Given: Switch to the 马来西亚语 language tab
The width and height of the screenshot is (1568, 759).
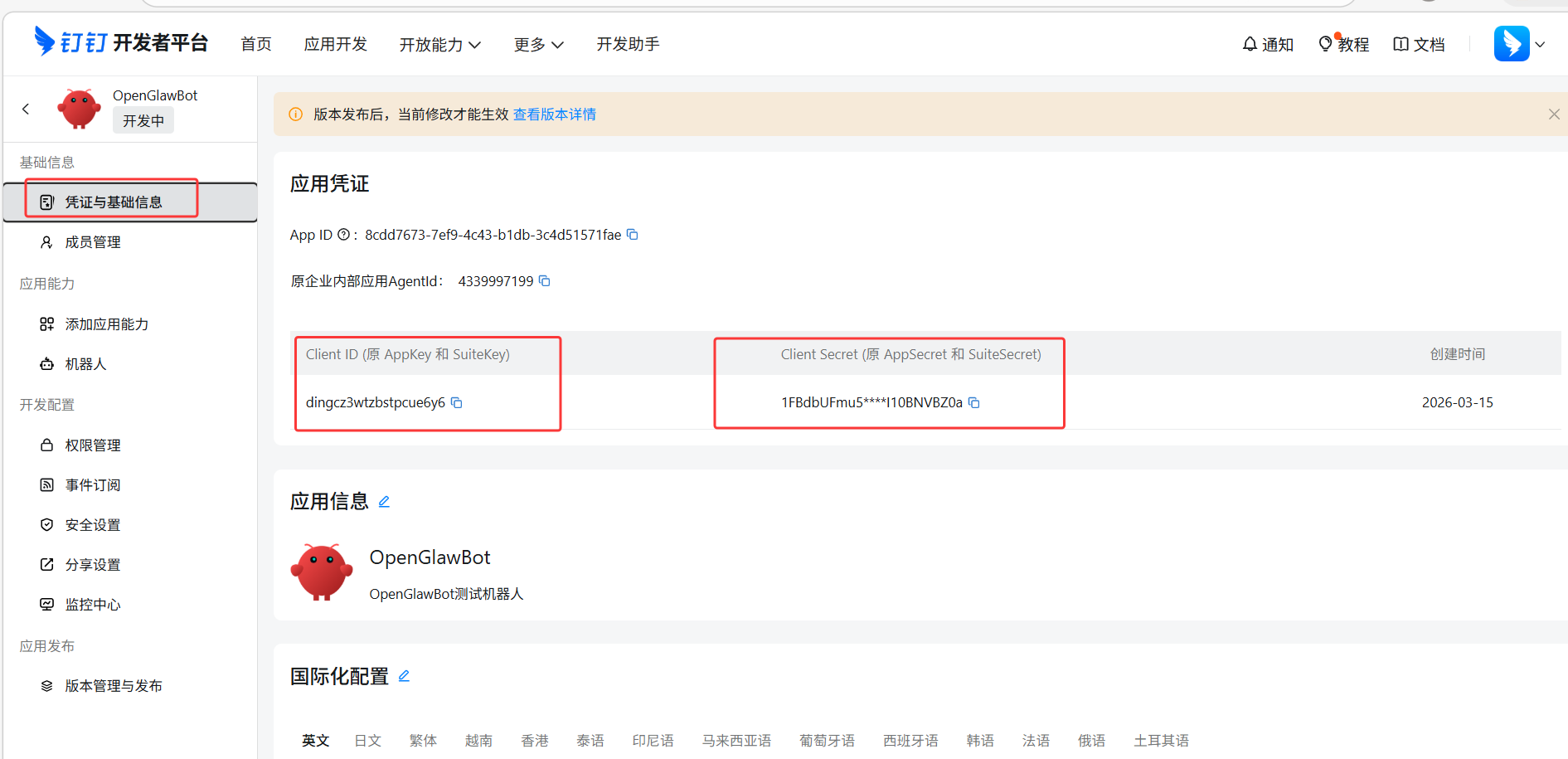Looking at the screenshot, I should pos(736,741).
